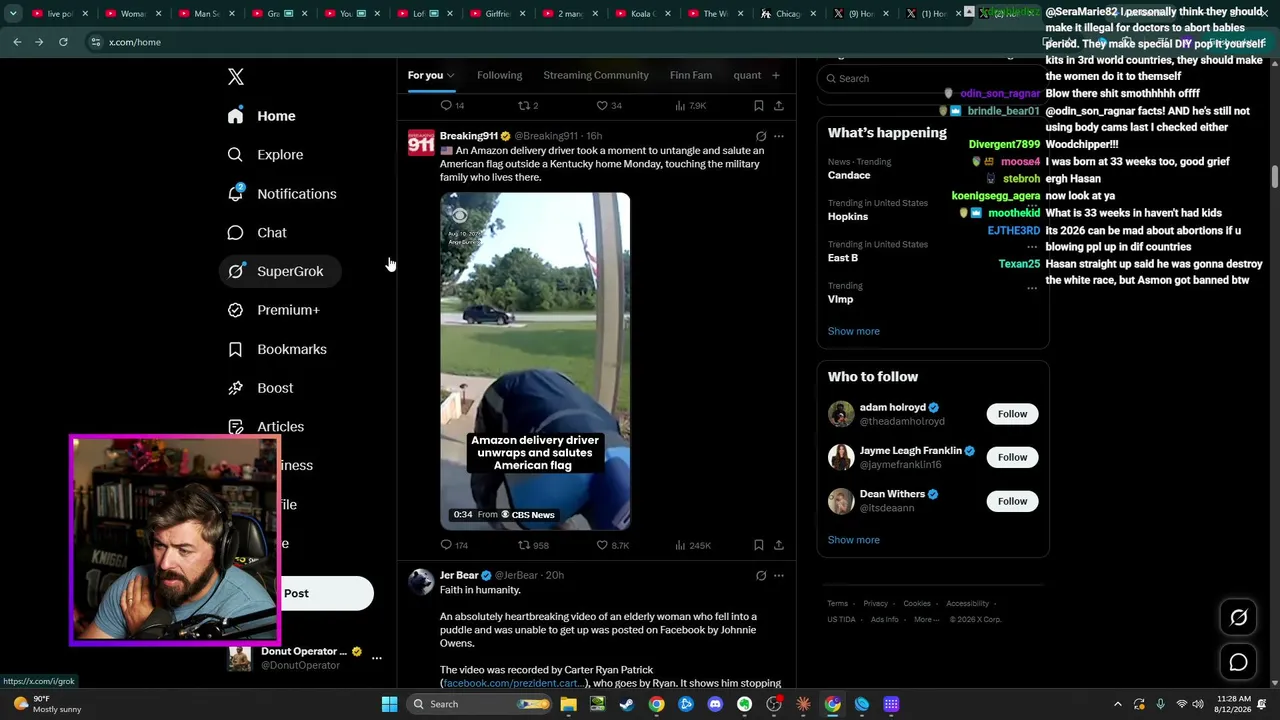Image resolution: width=1280 pixels, height=720 pixels.
Task: Add a new timeline tab with plus
Action: [x=775, y=75]
